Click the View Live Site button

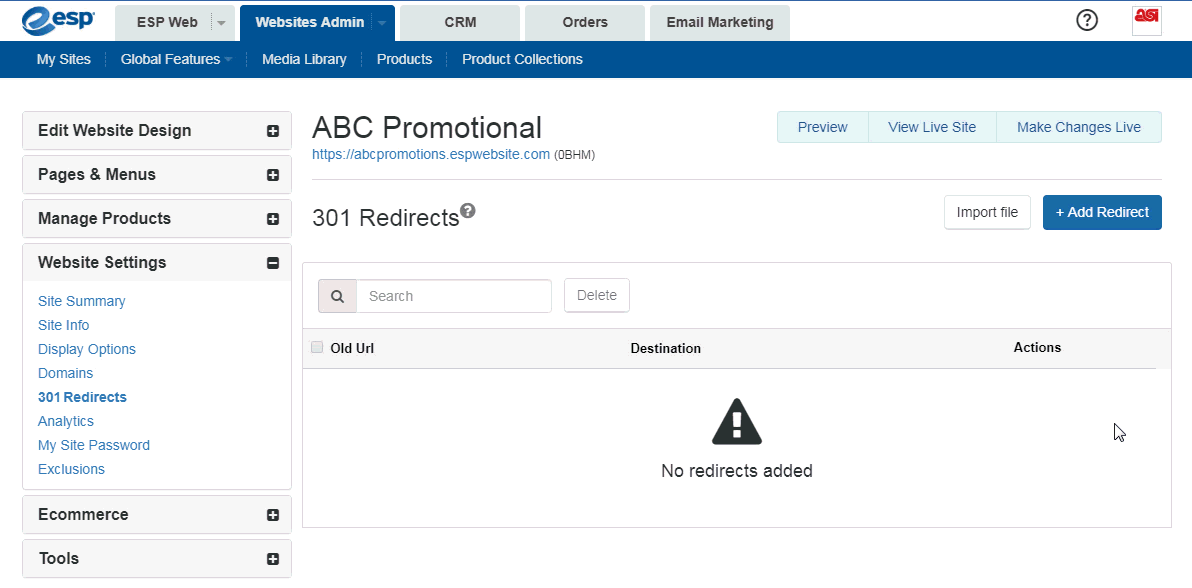coord(932,127)
